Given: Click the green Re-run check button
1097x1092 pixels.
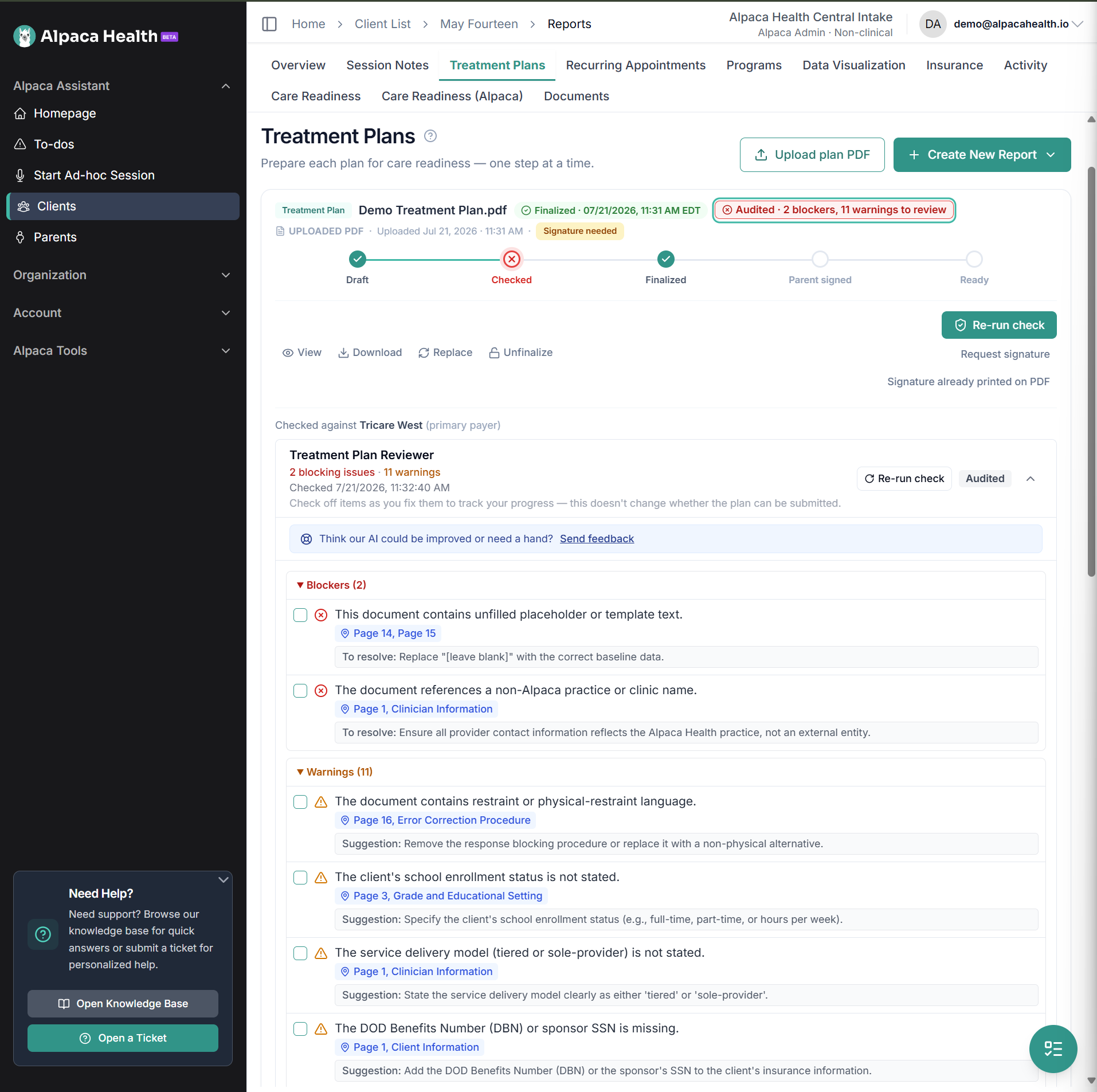Looking at the screenshot, I should (999, 326).
